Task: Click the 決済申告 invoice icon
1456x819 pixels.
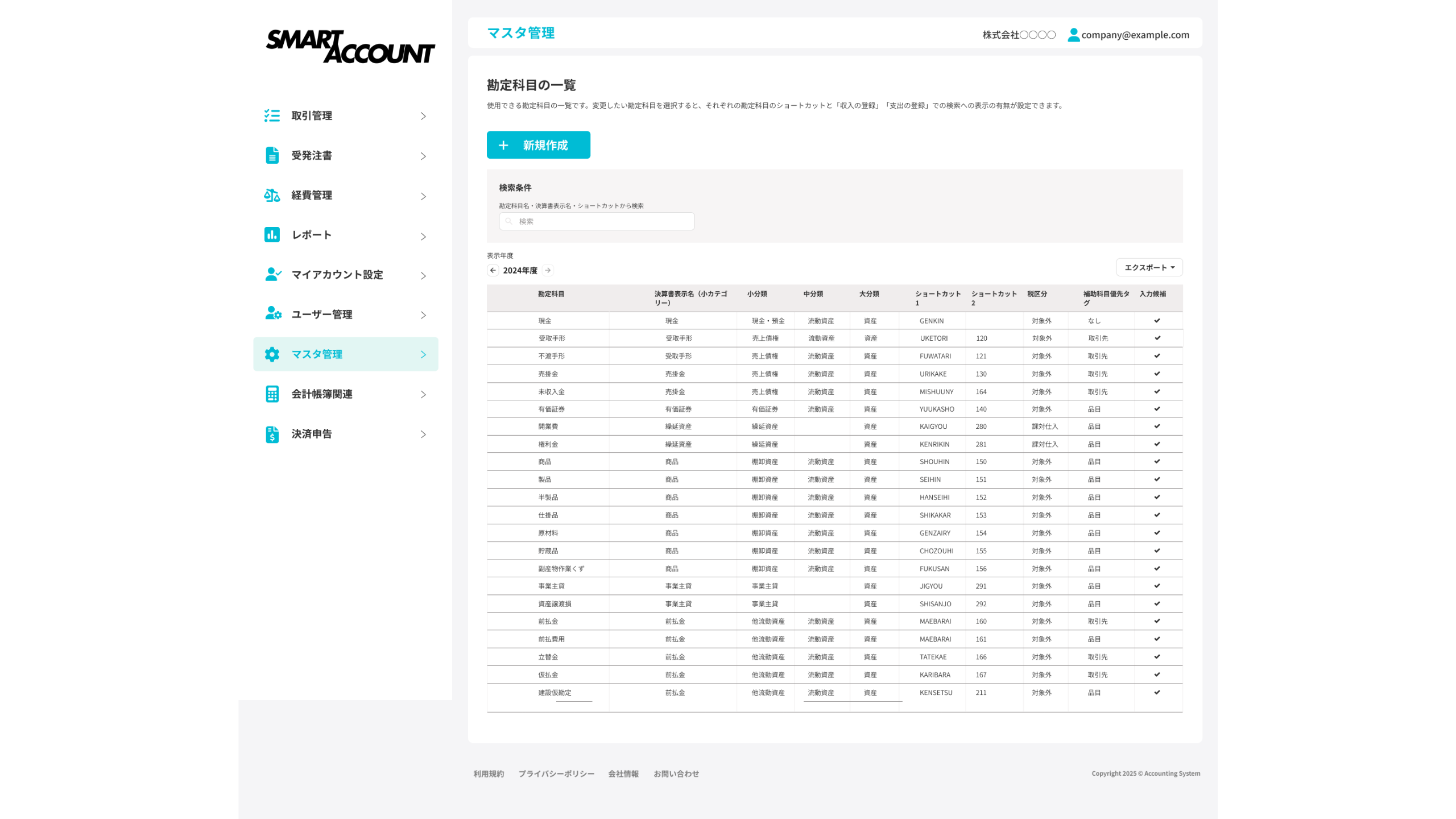Action: click(x=272, y=434)
